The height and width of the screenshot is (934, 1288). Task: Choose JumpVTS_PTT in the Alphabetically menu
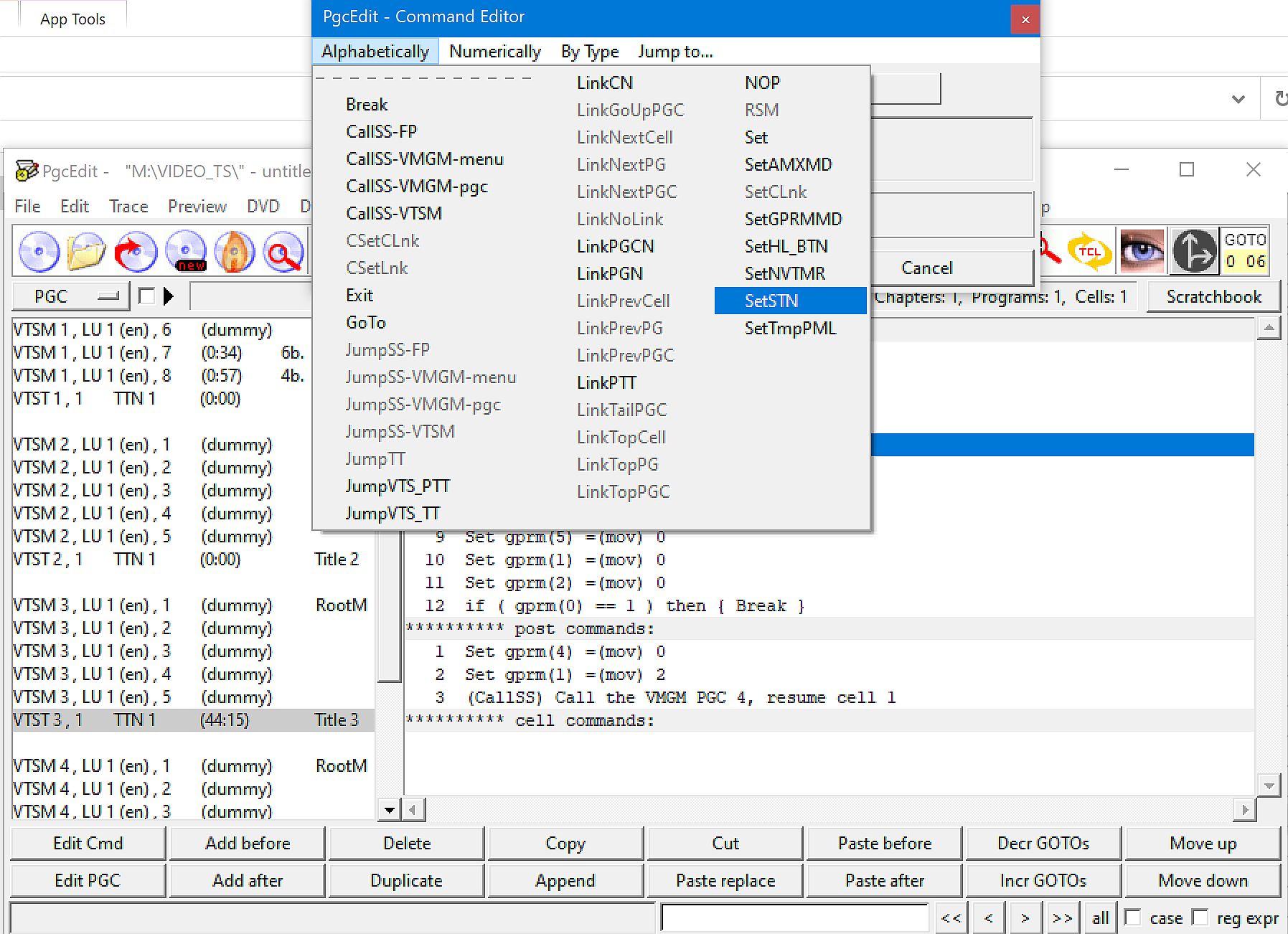pyautogui.click(x=398, y=486)
